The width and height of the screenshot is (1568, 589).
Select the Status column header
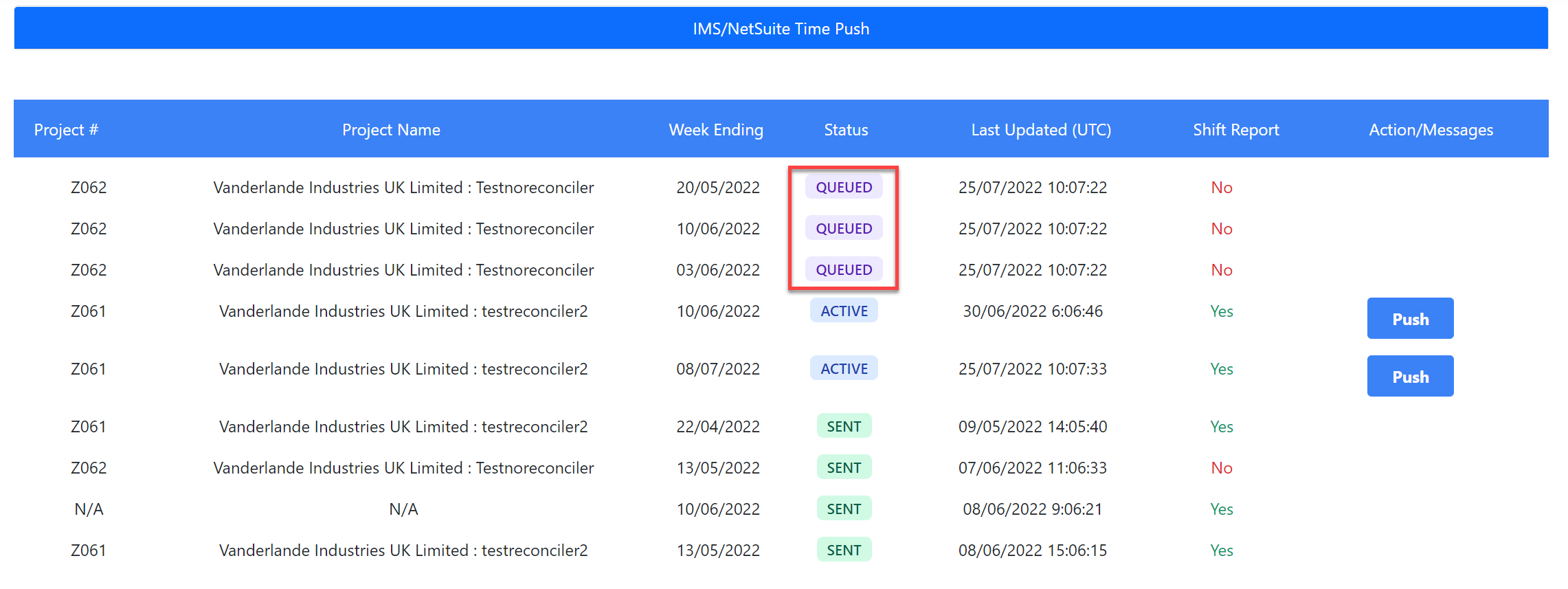(x=846, y=130)
